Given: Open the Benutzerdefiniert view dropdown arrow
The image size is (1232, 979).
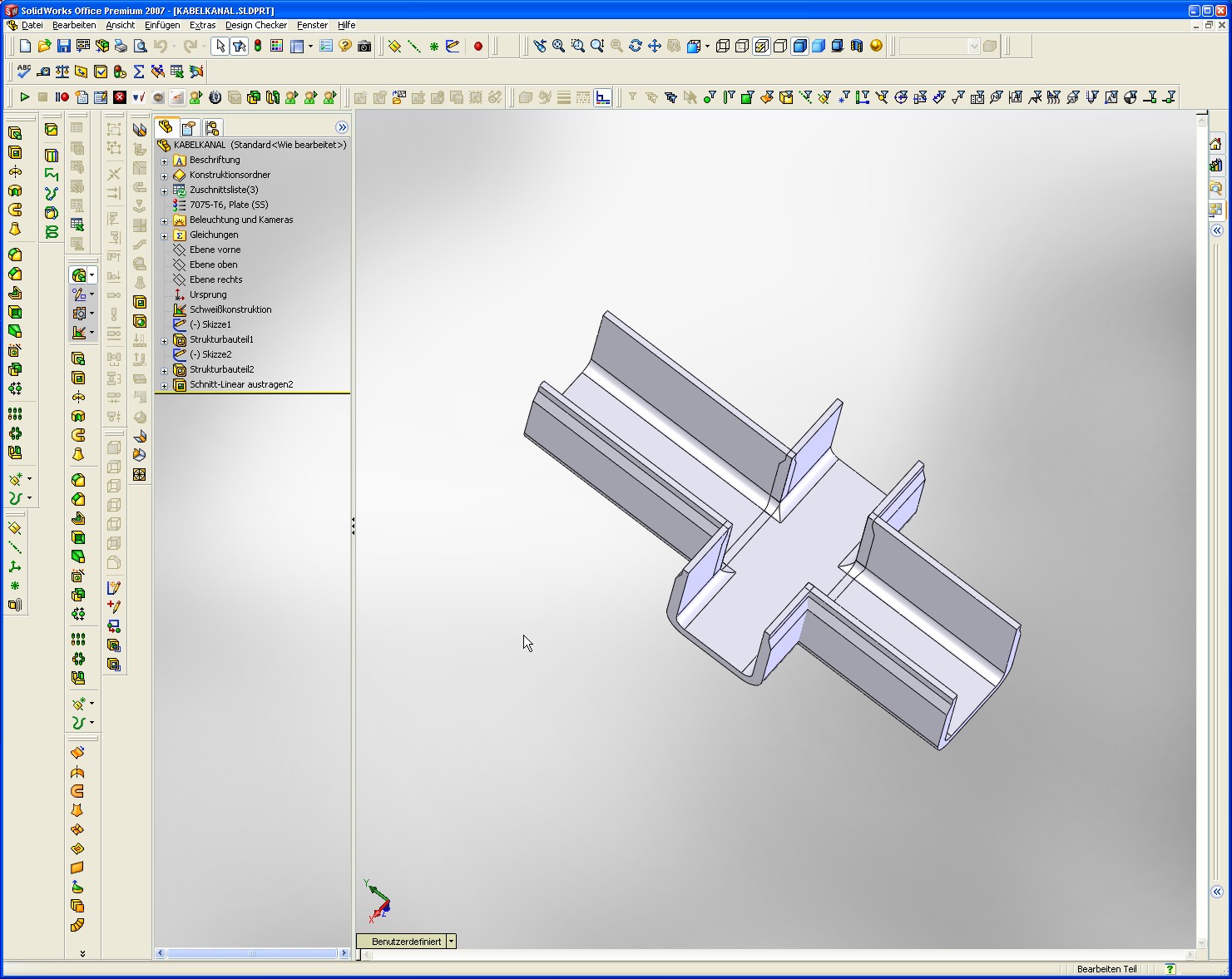Looking at the screenshot, I should coord(451,942).
